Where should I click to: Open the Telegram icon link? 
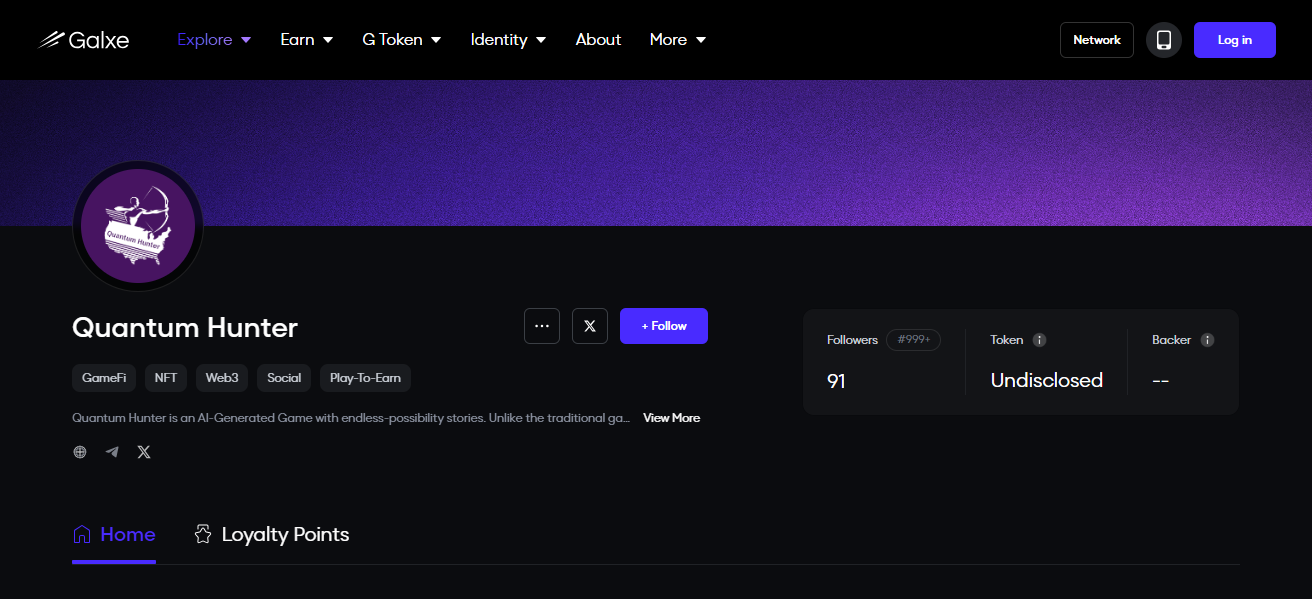coord(112,452)
